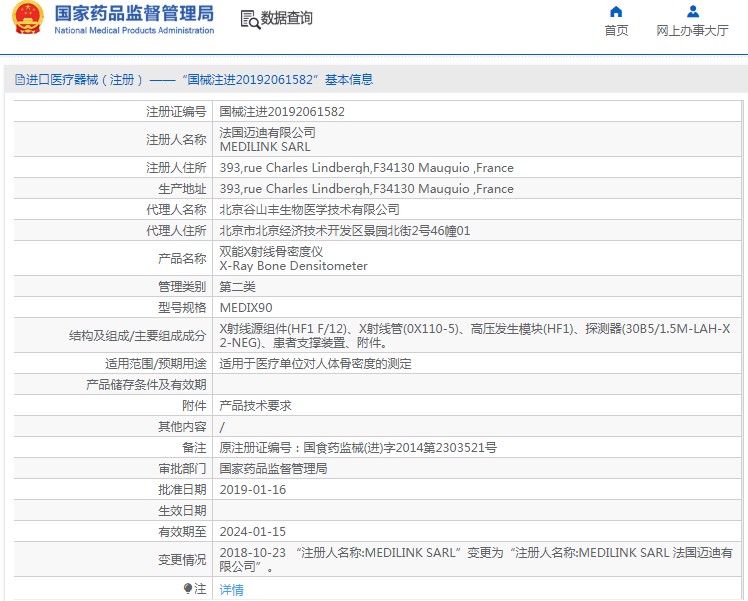748x601 pixels.
Task: Select model MEDIX90 value
Action: pyautogui.click(x=246, y=308)
